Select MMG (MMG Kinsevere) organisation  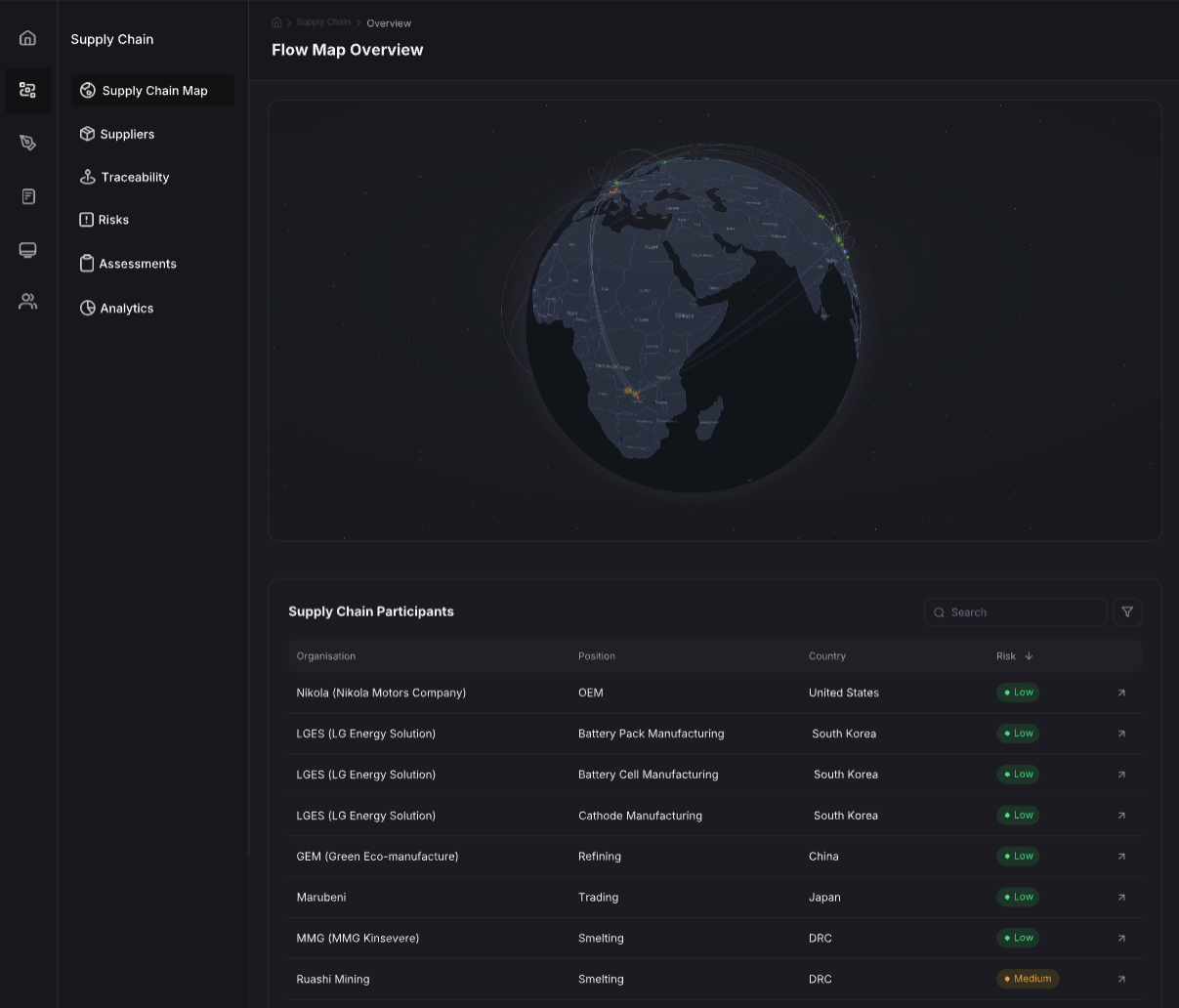pyautogui.click(x=358, y=939)
